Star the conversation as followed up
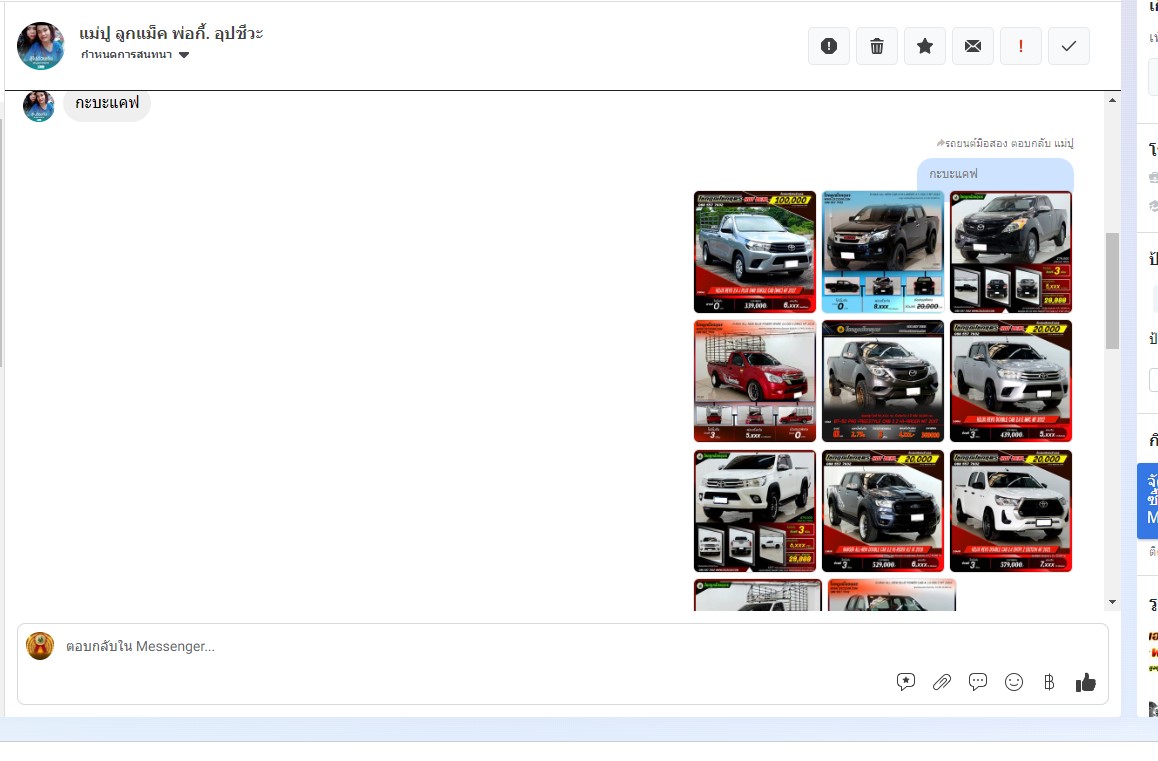 925,46
